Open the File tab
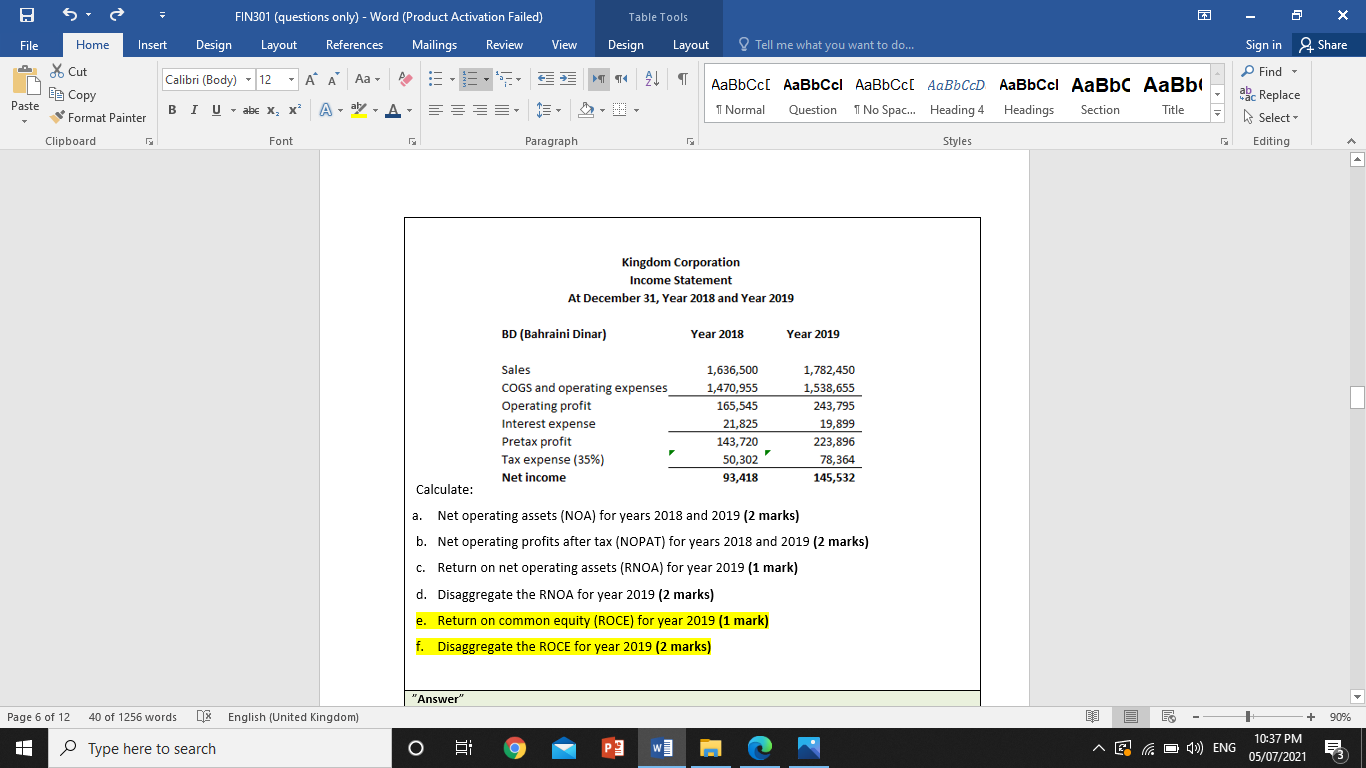1366x768 pixels. point(29,45)
